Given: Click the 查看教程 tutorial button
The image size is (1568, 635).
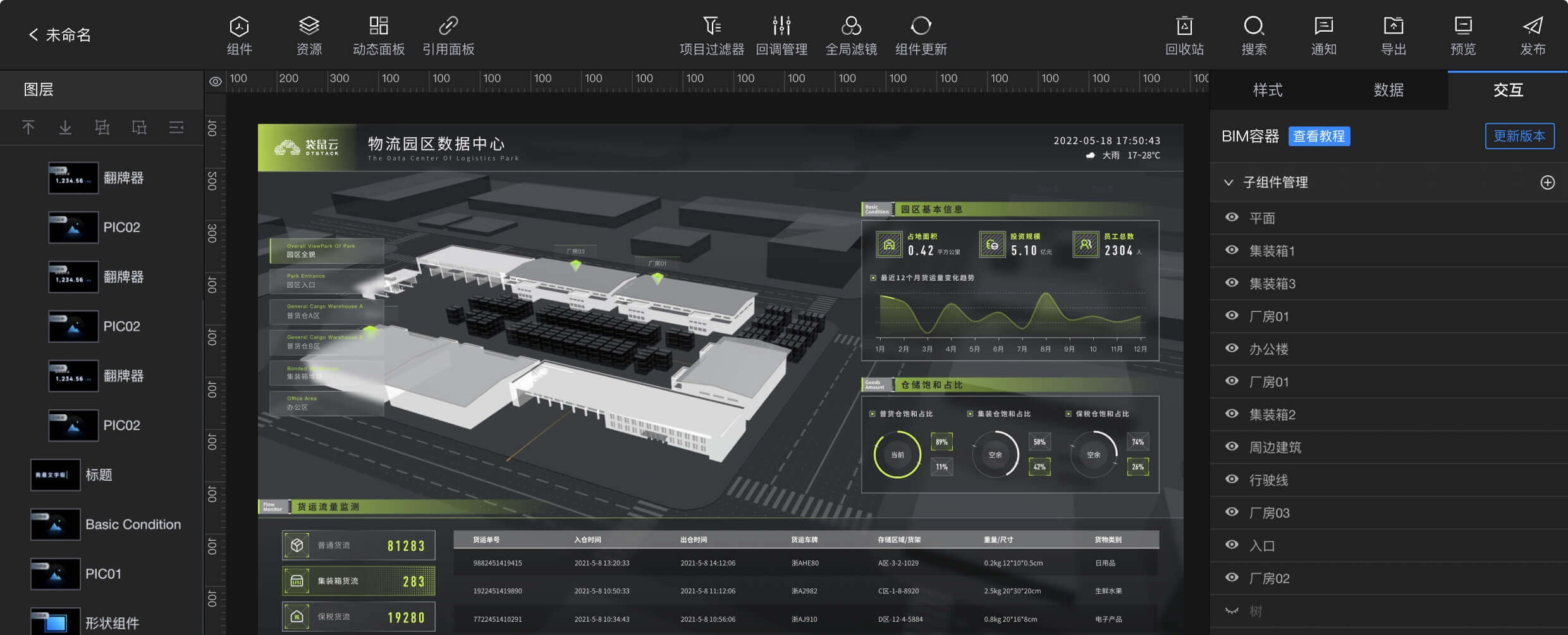Looking at the screenshot, I should (x=1319, y=136).
